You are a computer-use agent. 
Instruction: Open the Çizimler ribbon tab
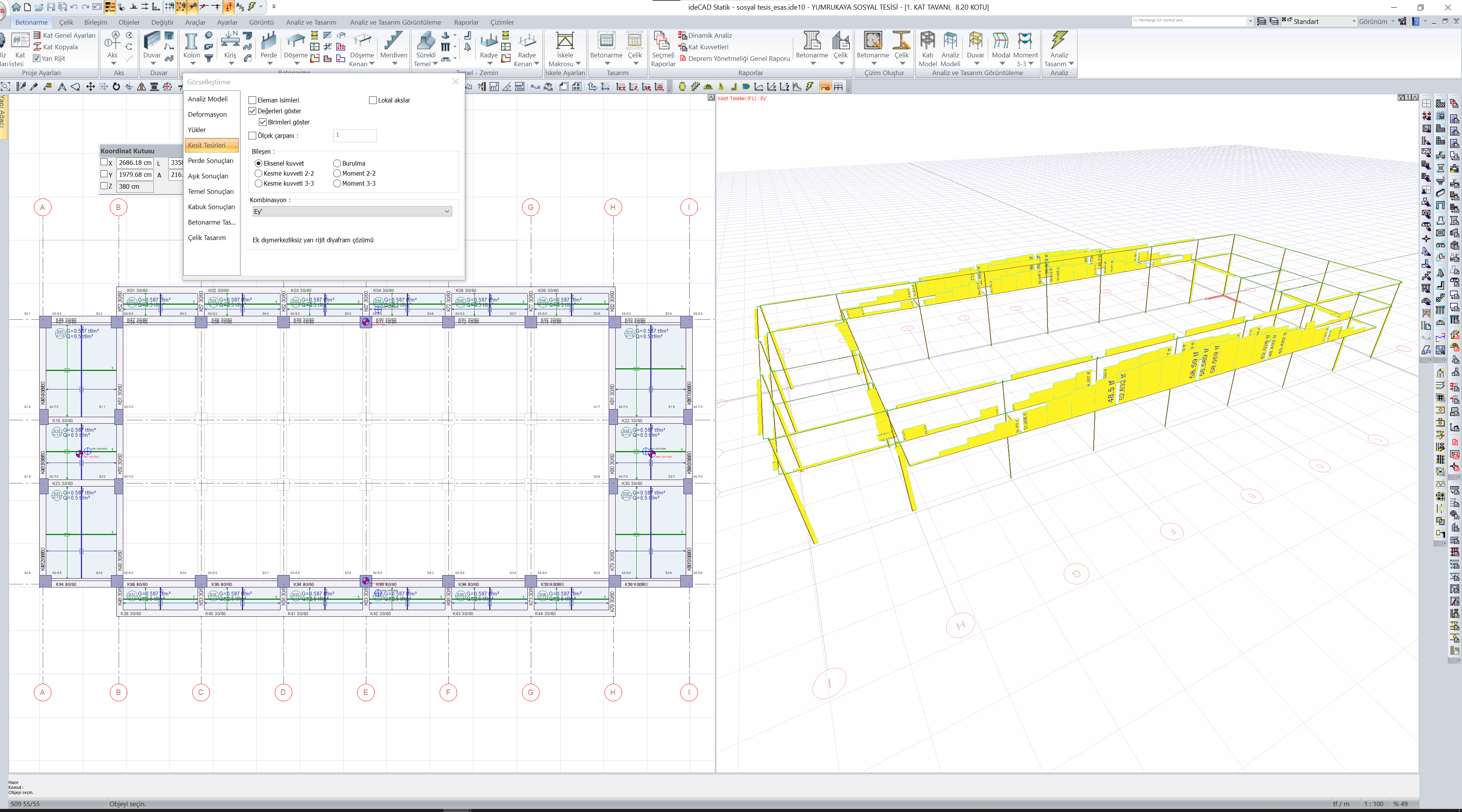(502, 22)
